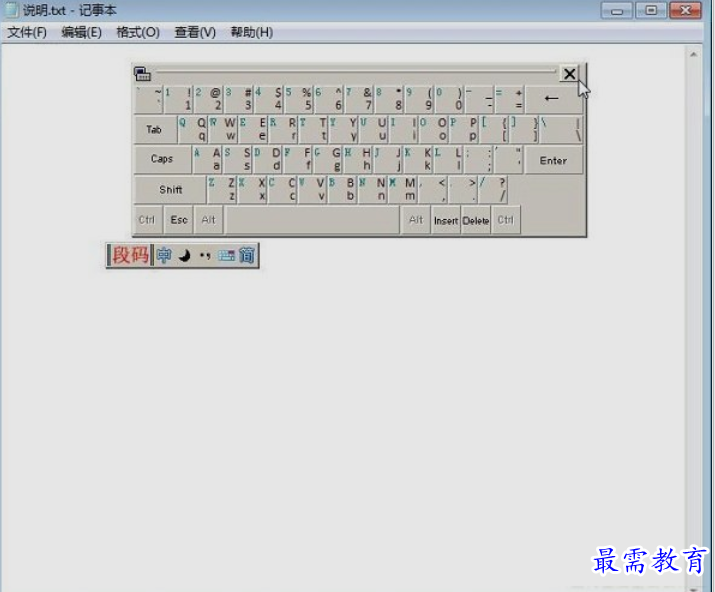The height and width of the screenshot is (592, 715).
Task: Open the 文件(F) menu
Action: click(x=27, y=32)
